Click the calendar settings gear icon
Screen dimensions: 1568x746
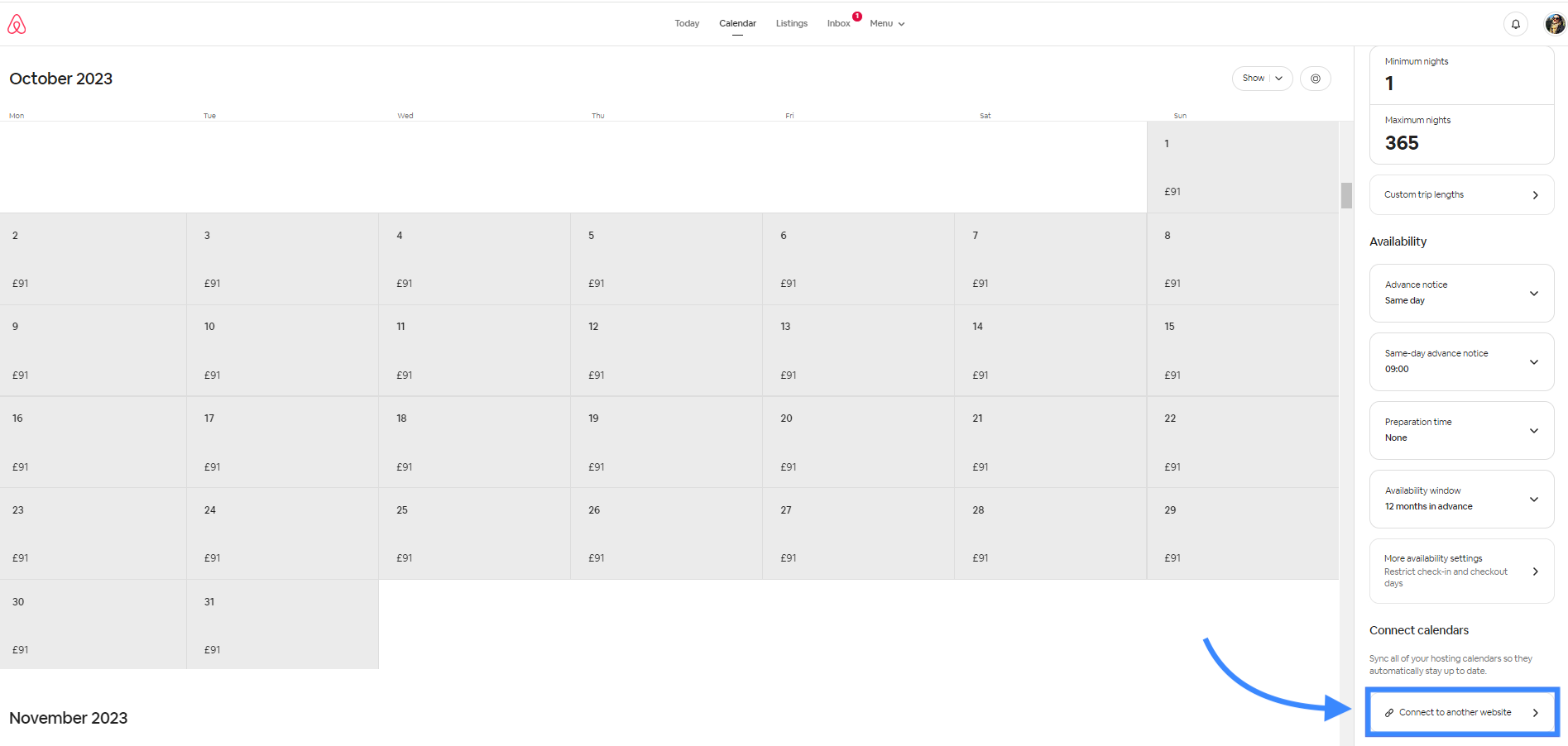pyautogui.click(x=1315, y=79)
